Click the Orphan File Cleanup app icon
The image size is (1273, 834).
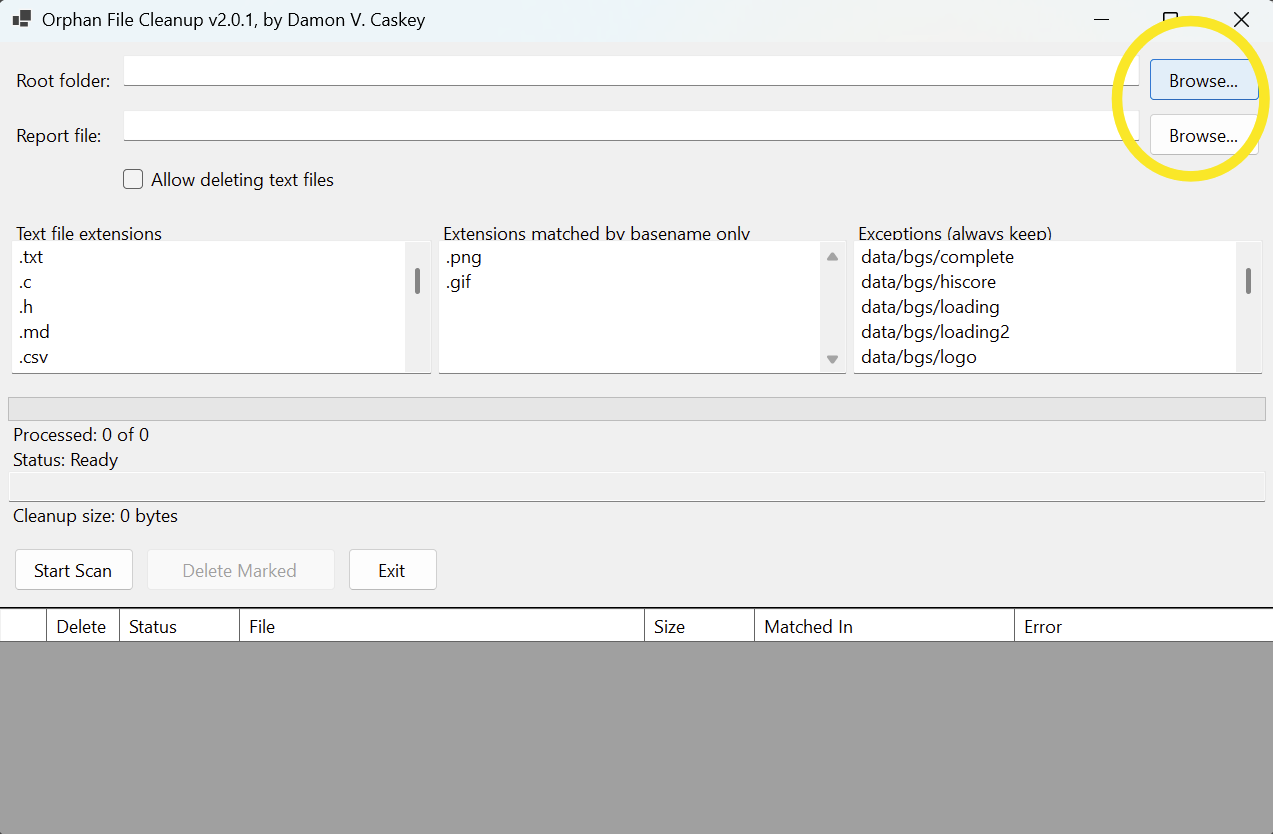coord(20,19)
